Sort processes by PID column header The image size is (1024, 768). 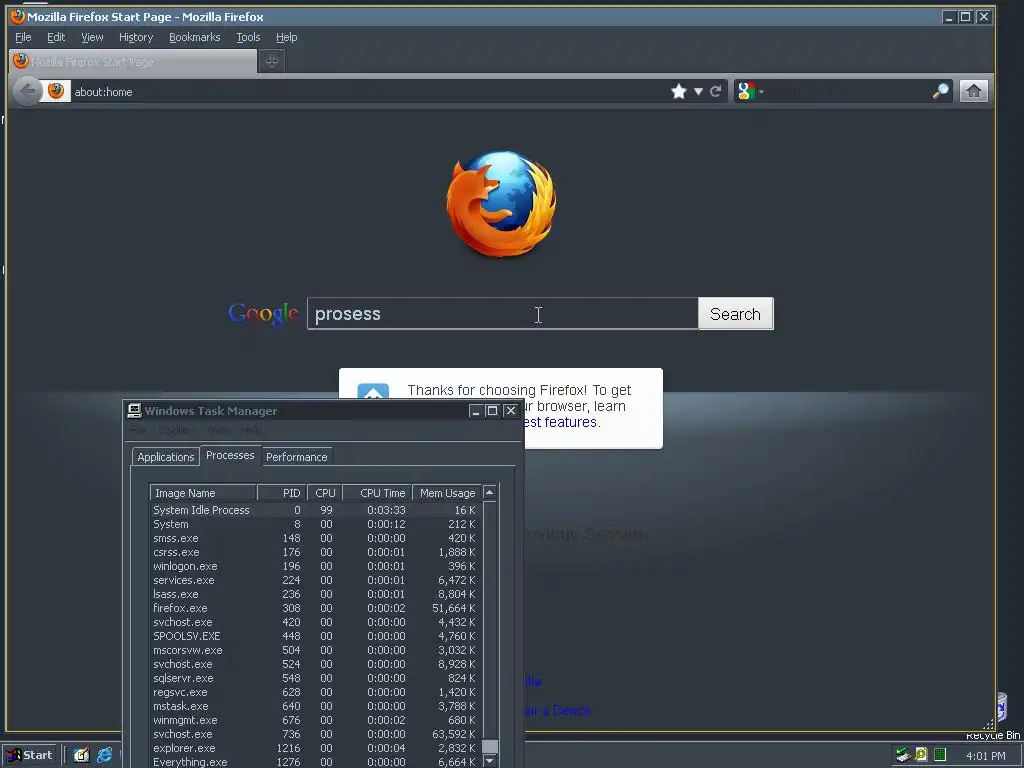tap(282, 493)
